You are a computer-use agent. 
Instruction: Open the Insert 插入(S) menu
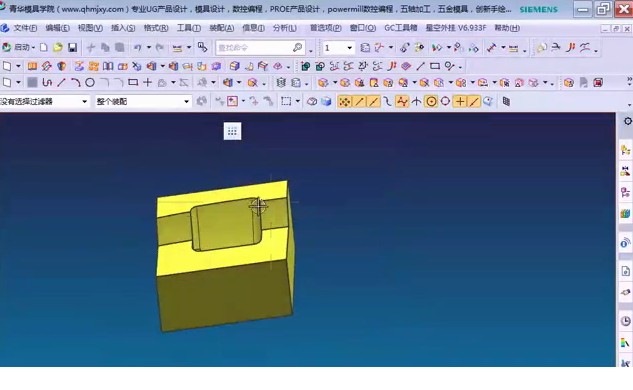pyautogui.click(x=123, y=28)
